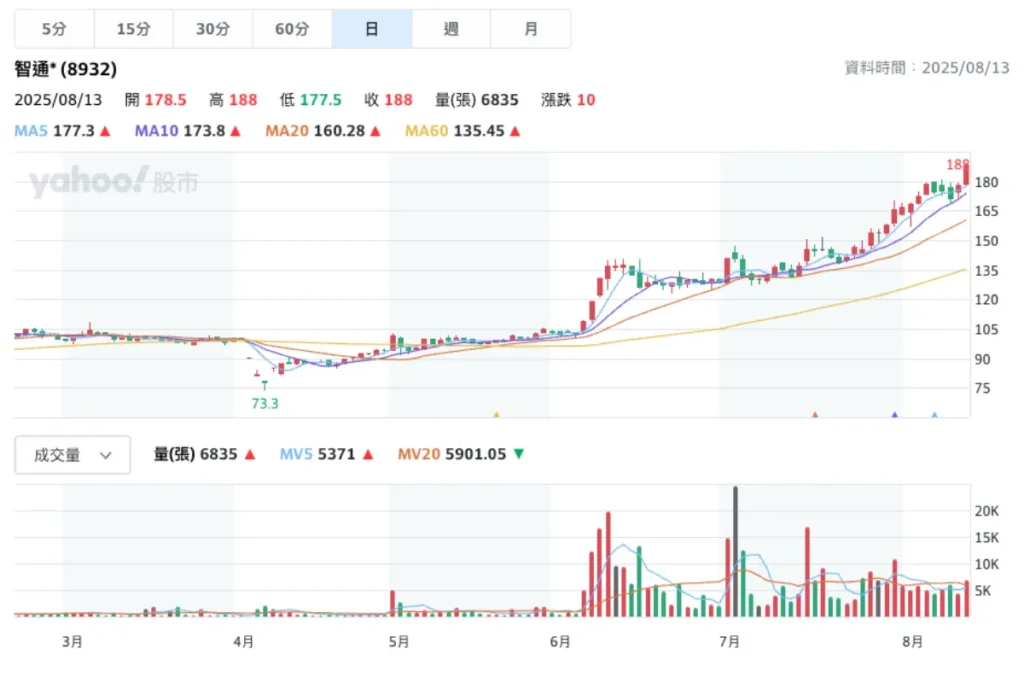
Task: Click the latest red candlestick at 188
Action: pyautogui.click(x=966, y=175)
